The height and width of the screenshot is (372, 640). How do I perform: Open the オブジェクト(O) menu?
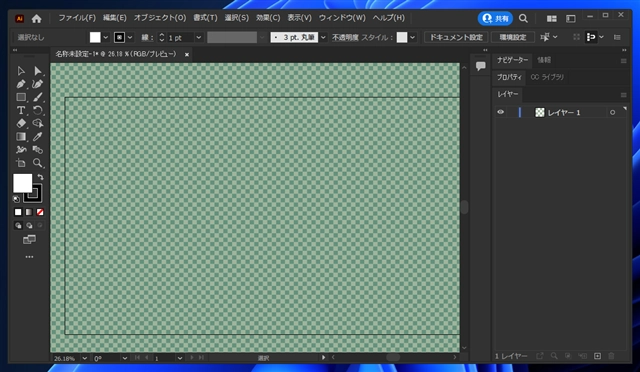click(160, 18)
